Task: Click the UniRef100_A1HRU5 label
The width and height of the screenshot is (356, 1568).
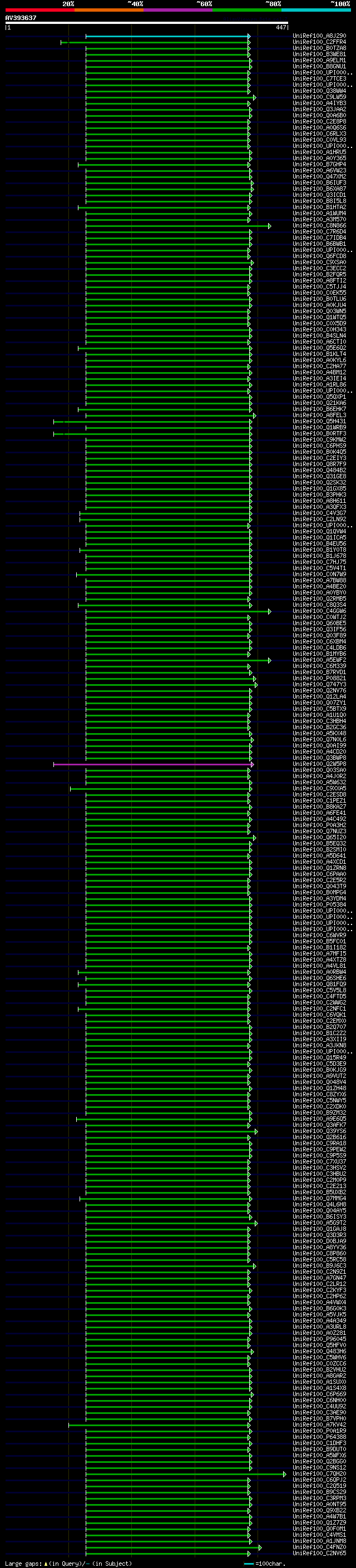Action: 319,152
